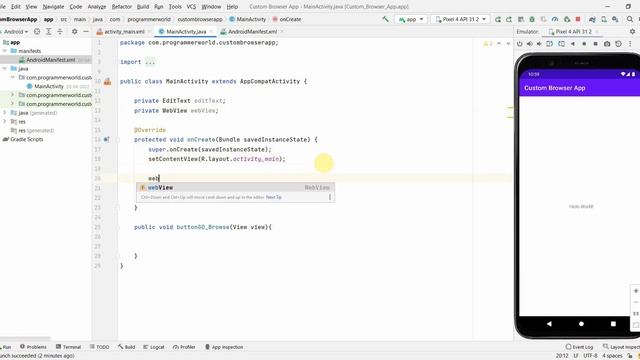Go to next highlighted problem arrow

point(508,44)
